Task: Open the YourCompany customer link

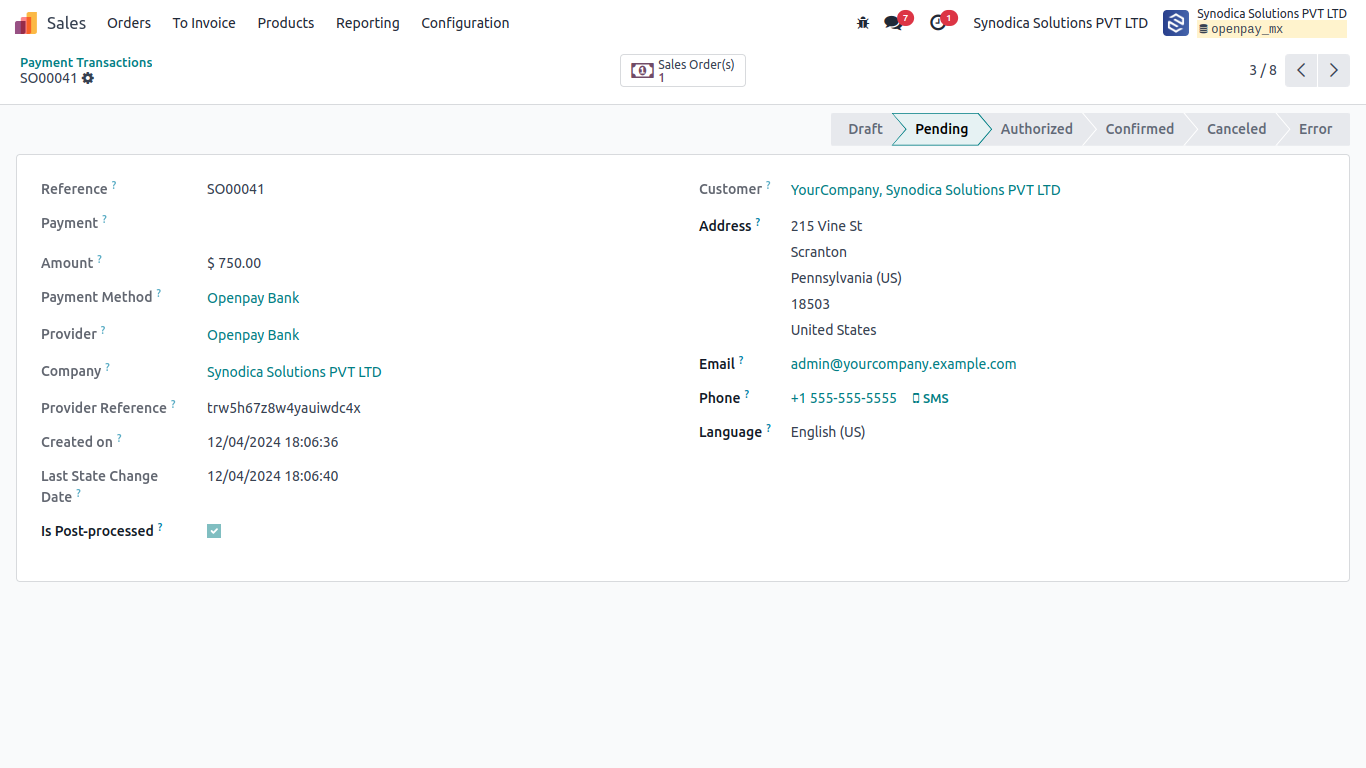Action: click(x=925, y=190)
